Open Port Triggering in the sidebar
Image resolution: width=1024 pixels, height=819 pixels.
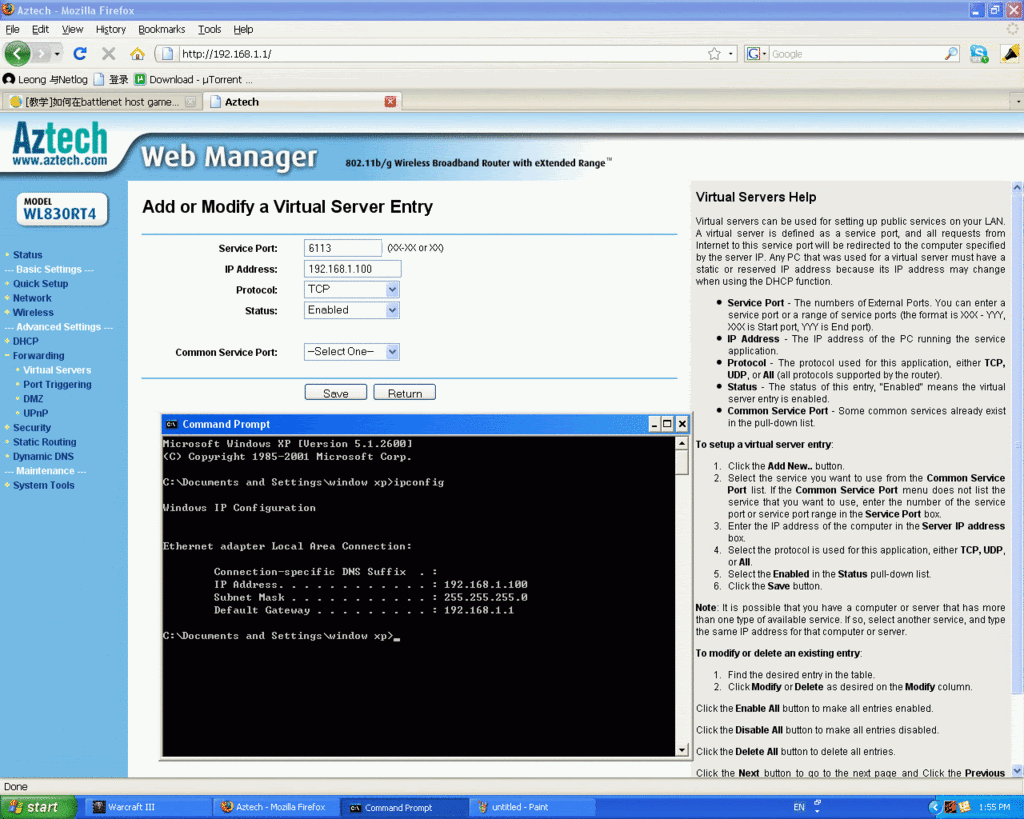57,384
